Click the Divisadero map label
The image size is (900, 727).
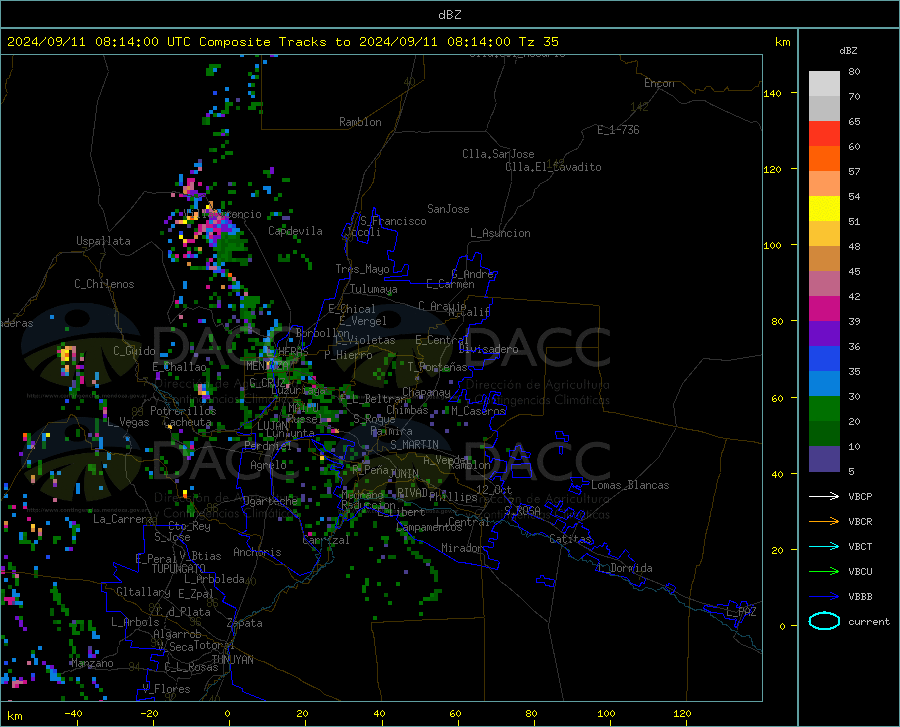(488, 349)
